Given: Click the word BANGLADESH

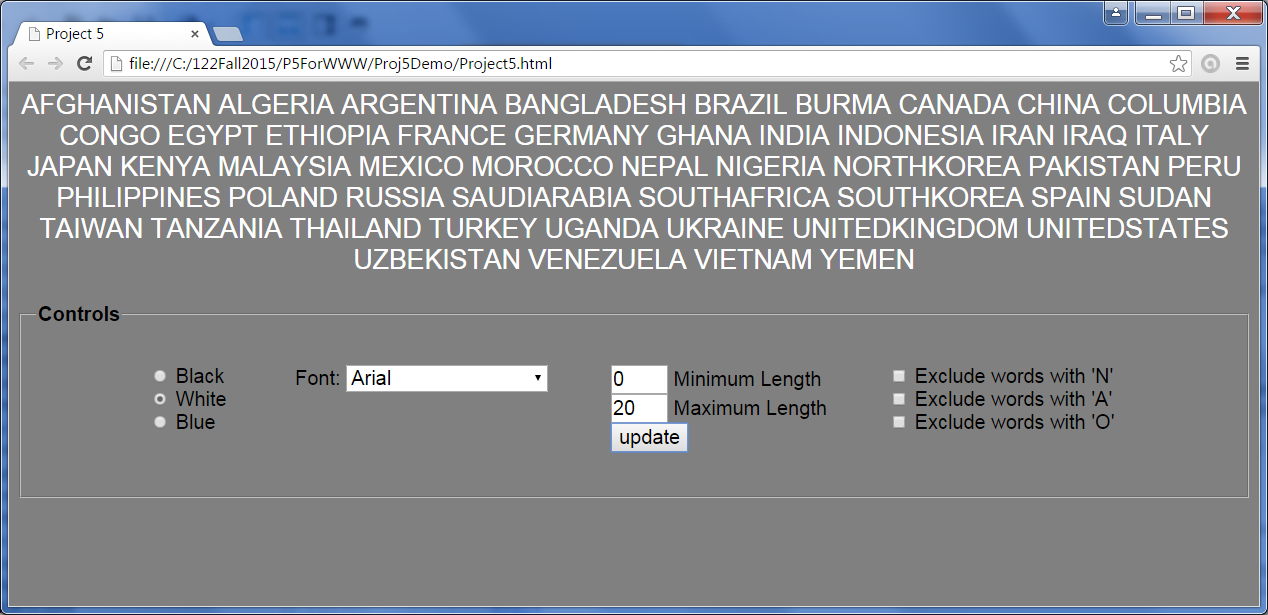Looking at the screenshot, I should pyautogui.click(x=596, y=105).
